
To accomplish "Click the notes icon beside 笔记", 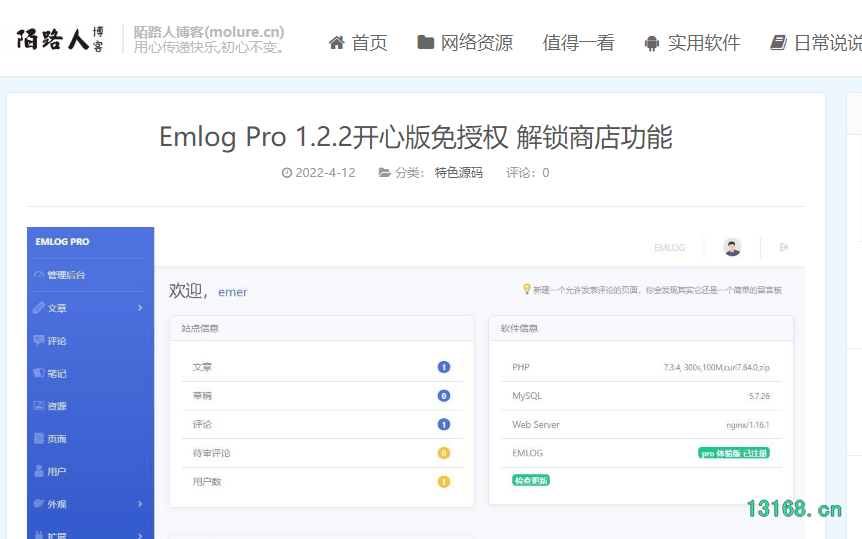I will pyautogui.click(x=39, y=373).
